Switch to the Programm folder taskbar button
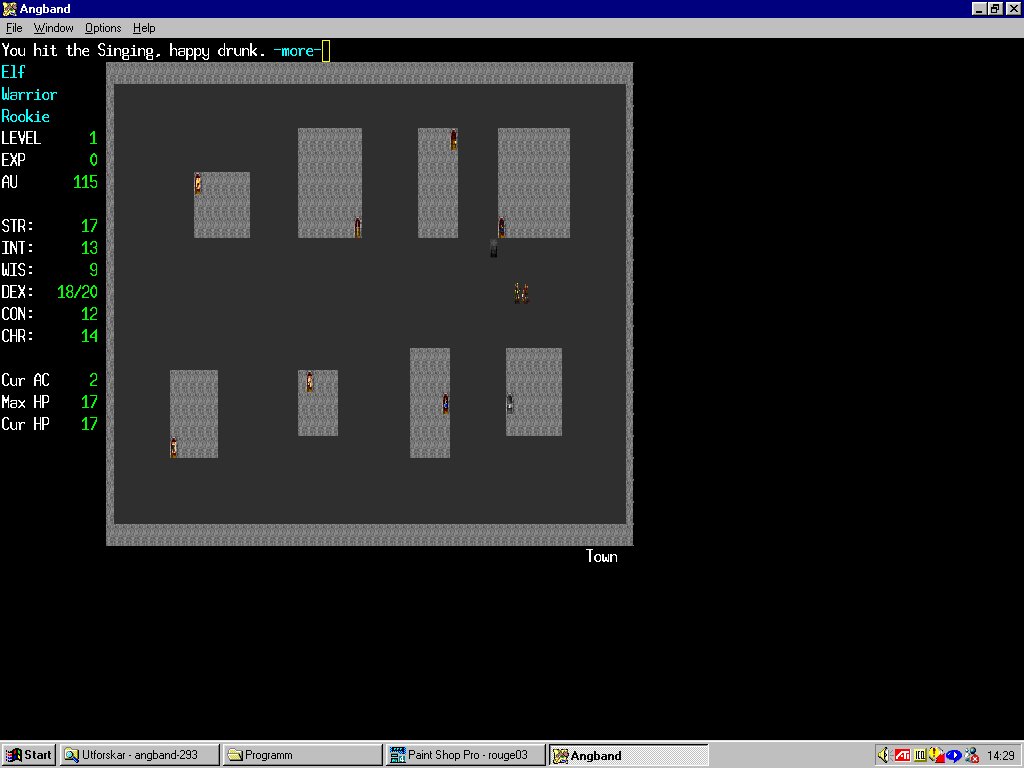 click(x=302, y=755)
